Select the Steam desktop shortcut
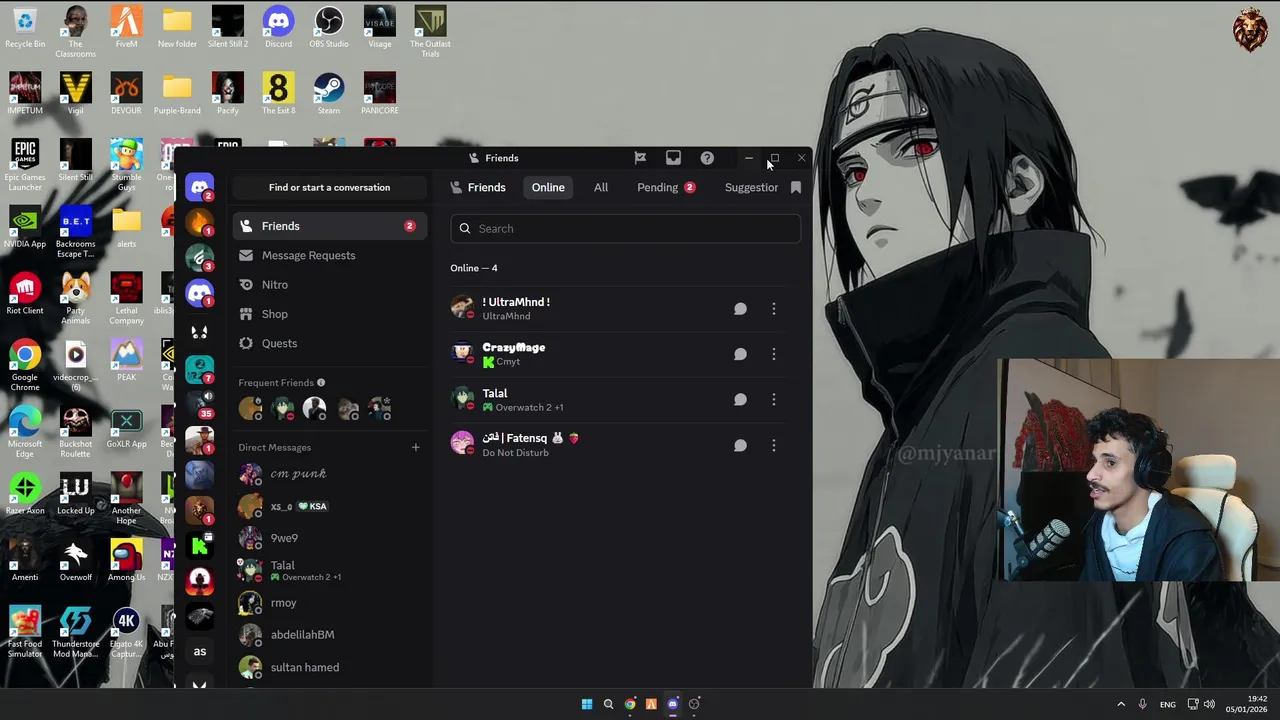The height and width of the screenshot is (720, 1280). [329, 94]
